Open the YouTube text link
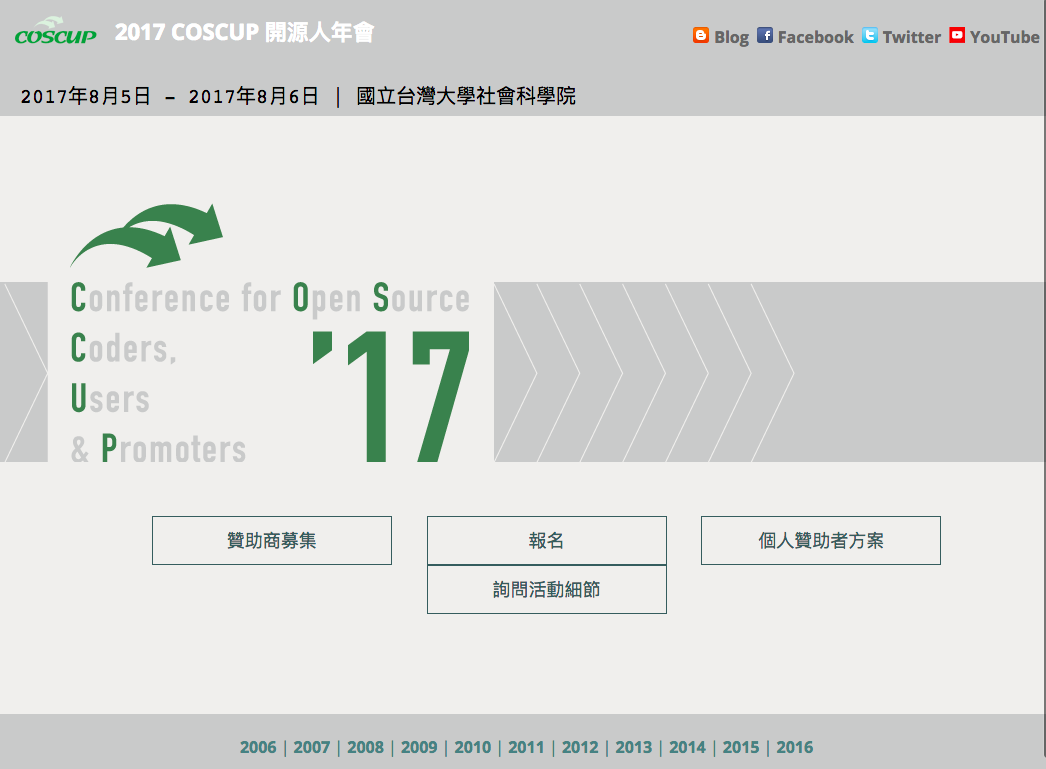 [x=1004, y=37]
